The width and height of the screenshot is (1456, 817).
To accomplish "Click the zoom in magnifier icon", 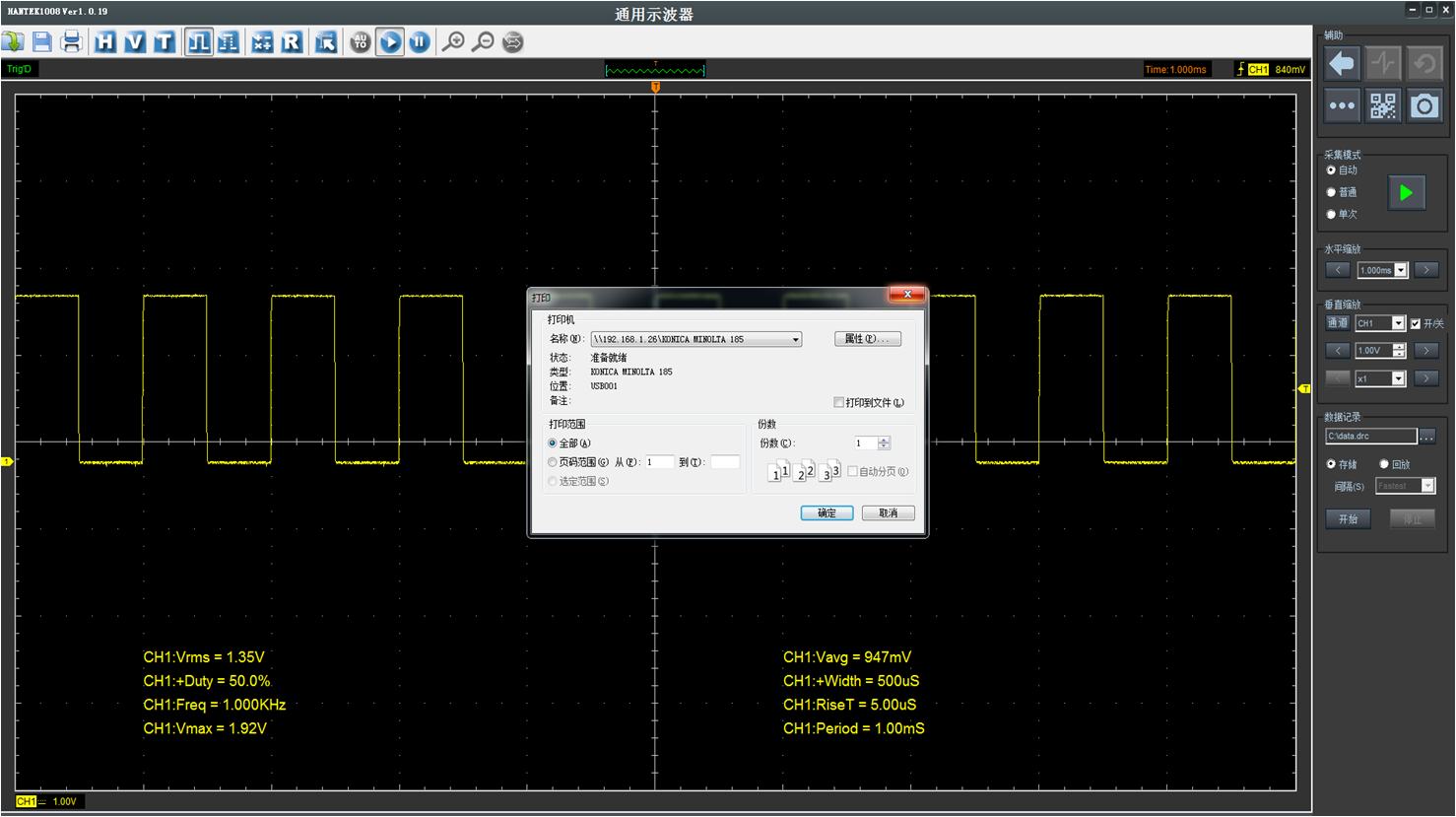I will click(x=453, y=41).
